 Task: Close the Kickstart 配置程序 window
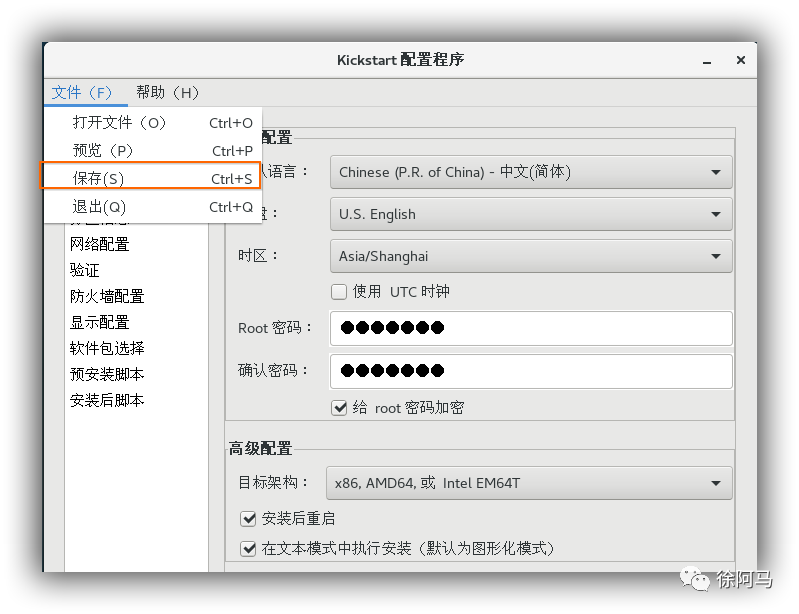[741, 60]
